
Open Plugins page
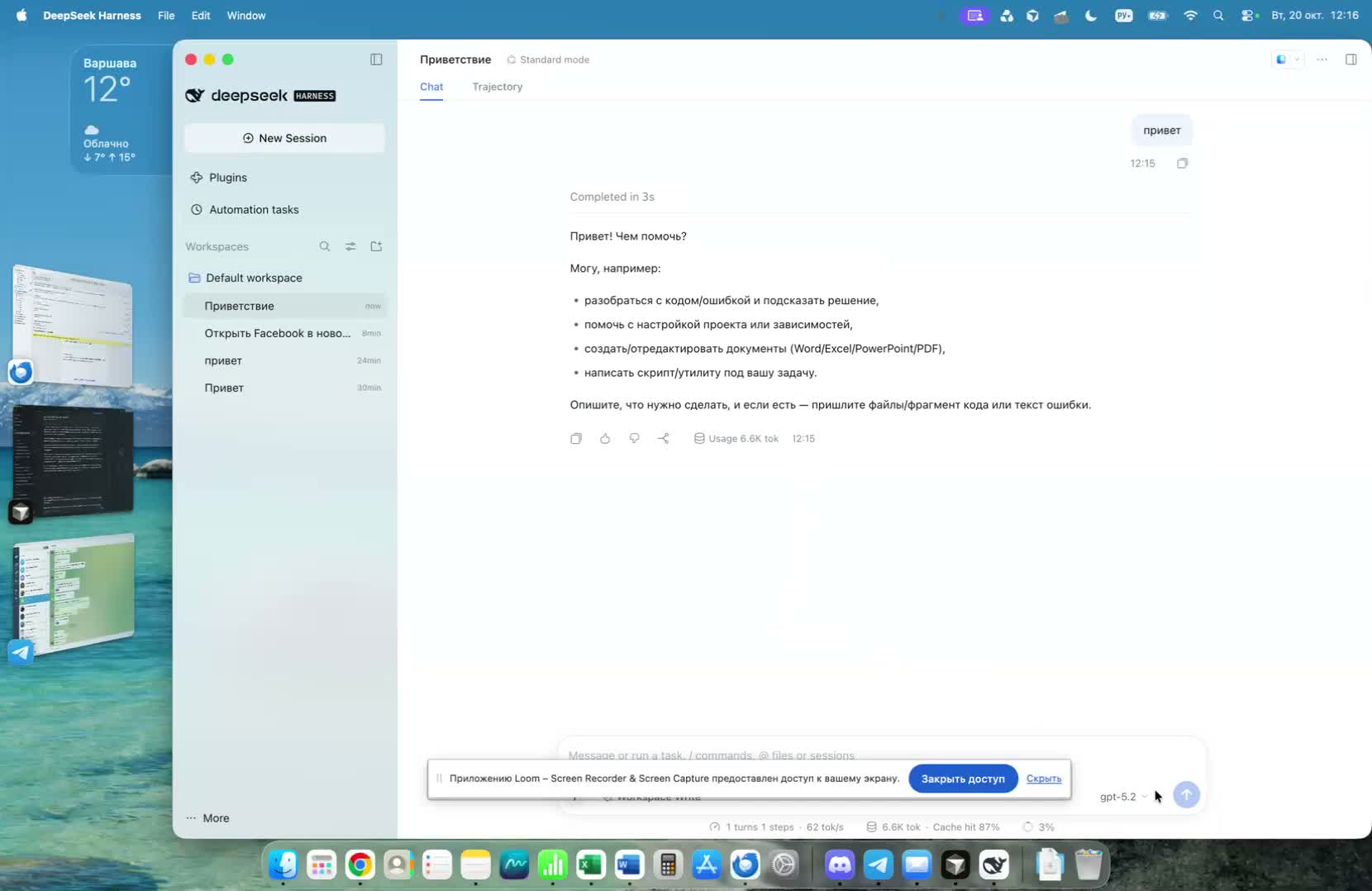pos(220,178)
